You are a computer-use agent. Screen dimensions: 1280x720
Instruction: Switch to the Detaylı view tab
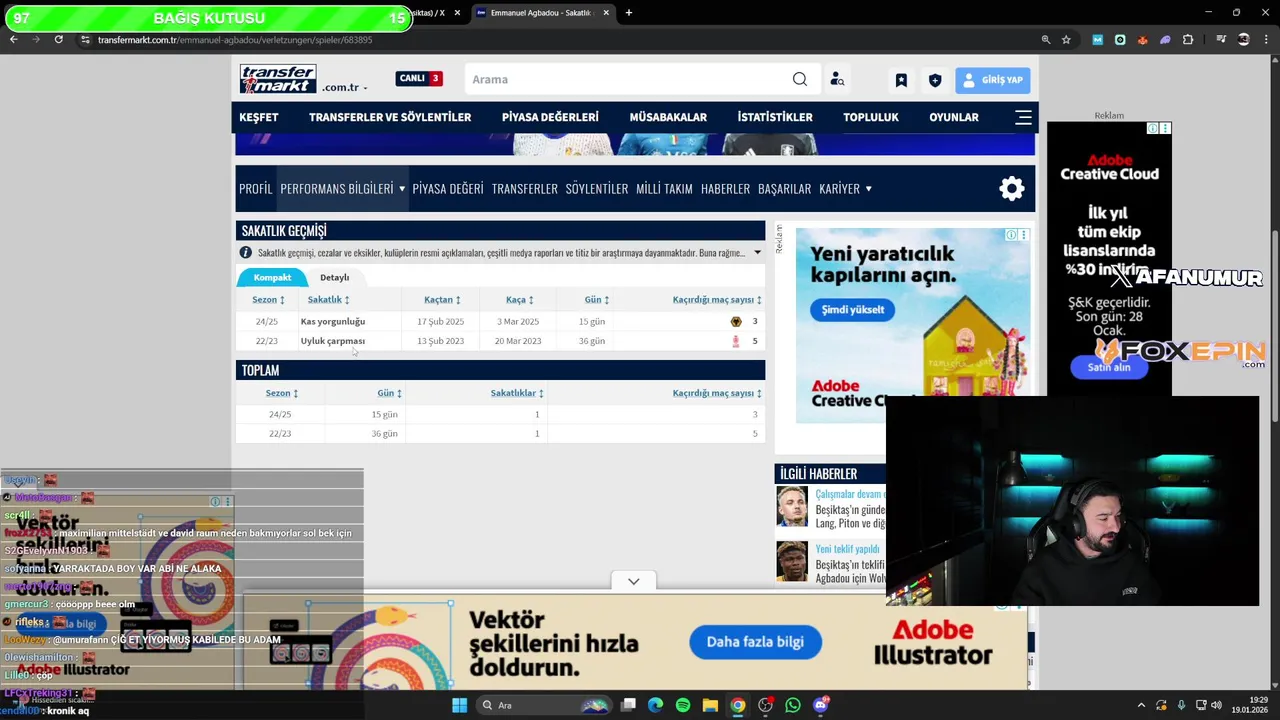pyautogui.click(x=334, y=277)
